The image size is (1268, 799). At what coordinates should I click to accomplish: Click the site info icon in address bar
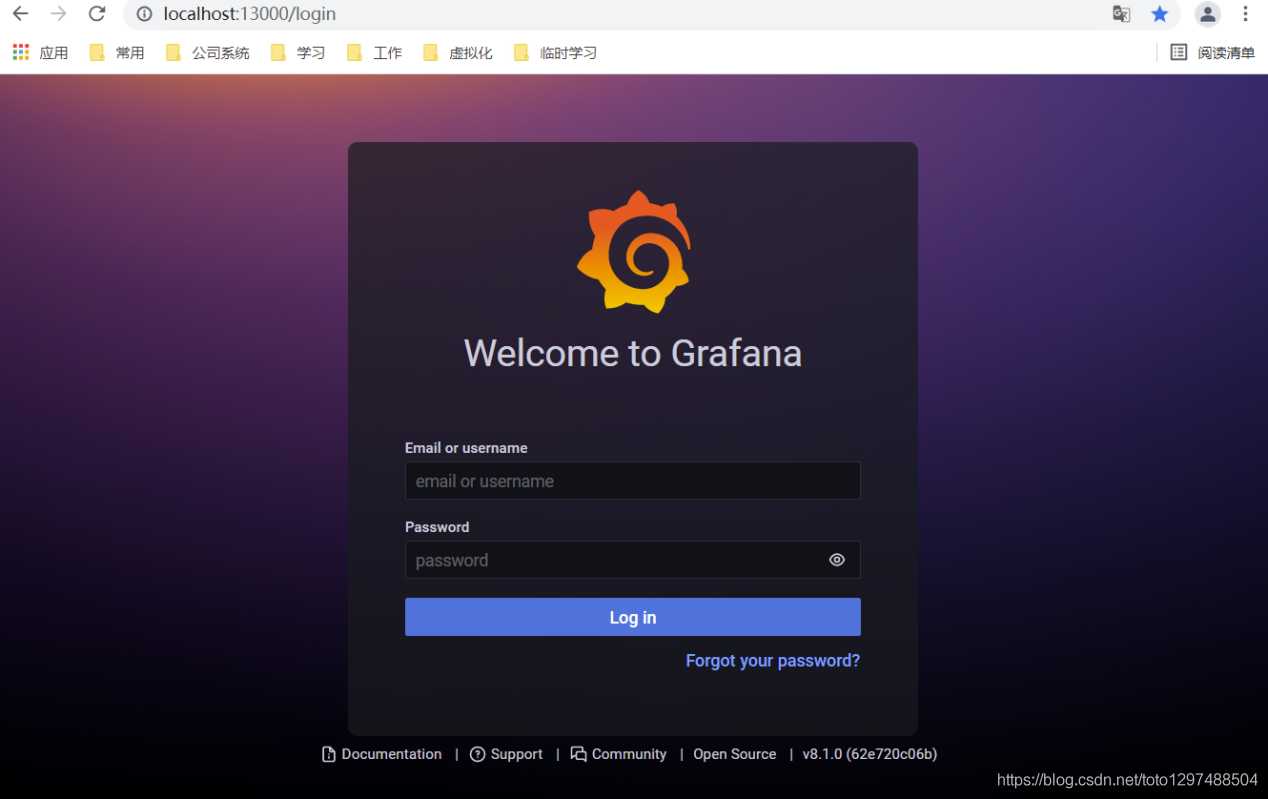(x=144, y=14)
